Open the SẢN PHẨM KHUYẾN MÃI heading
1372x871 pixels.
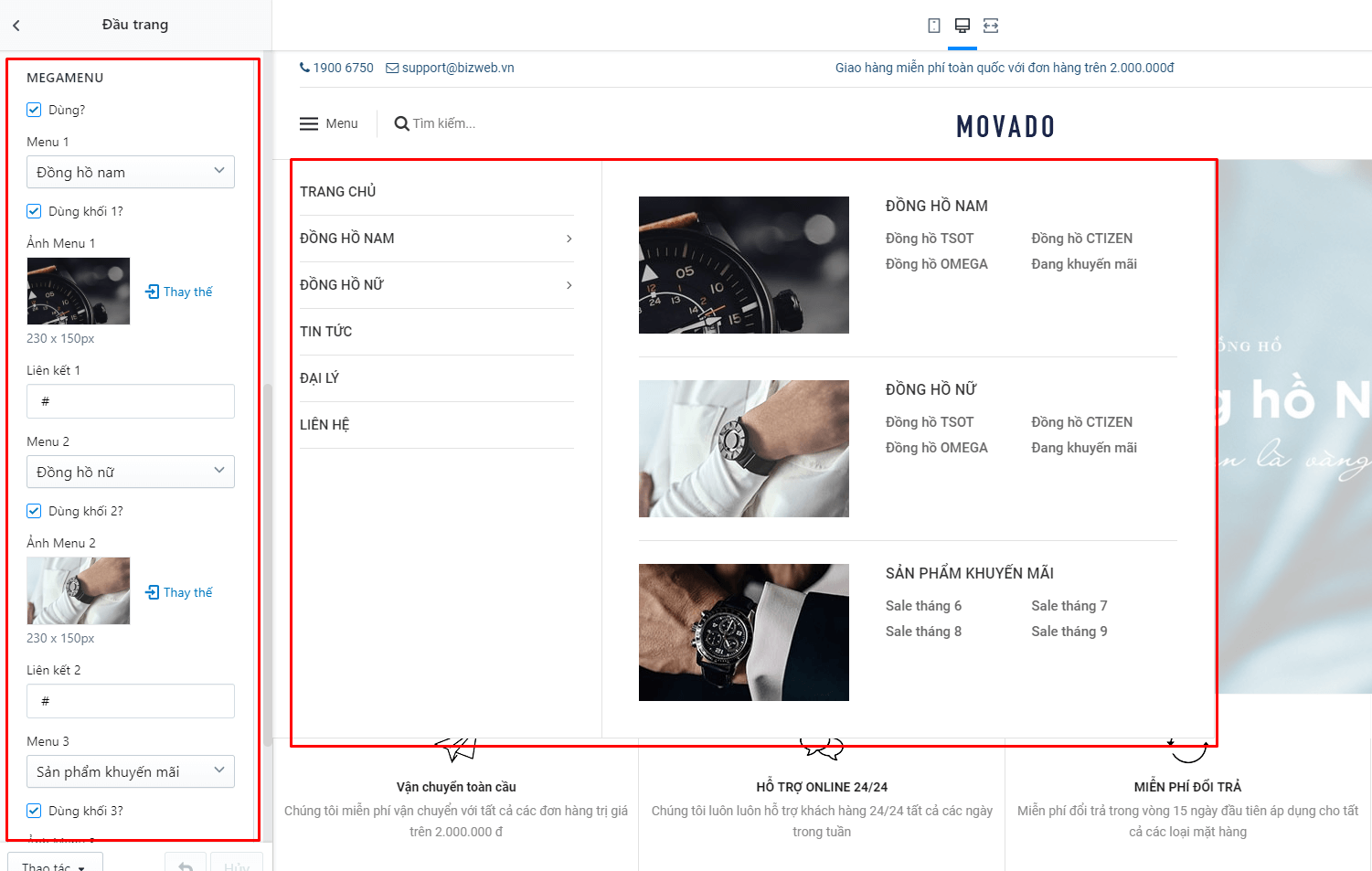pyautogui.click(x=970, y=574)
